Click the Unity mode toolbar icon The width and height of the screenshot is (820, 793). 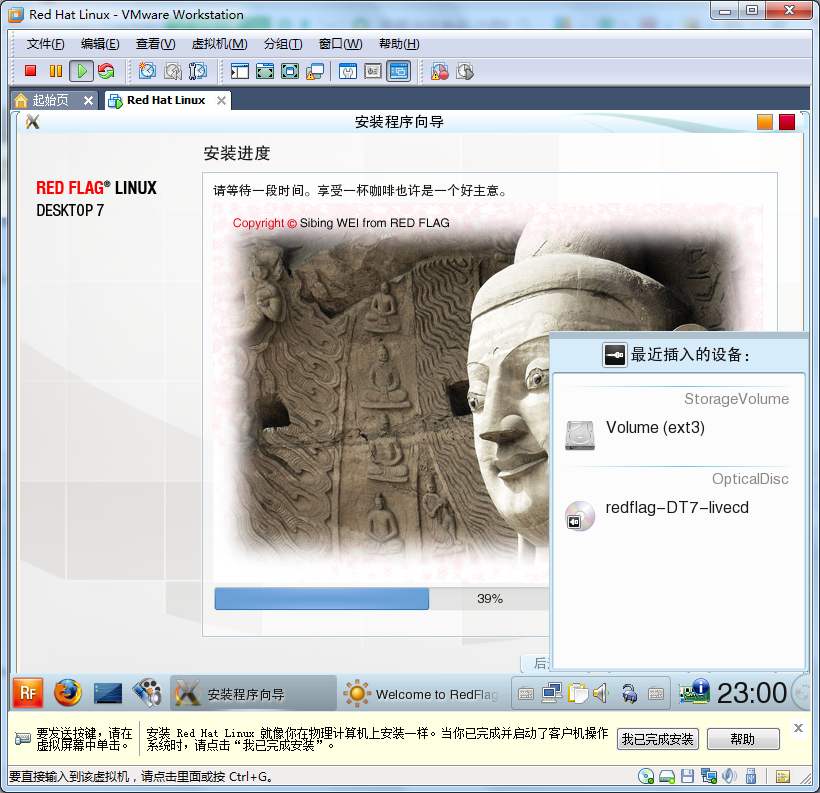(x=315, y=71)
